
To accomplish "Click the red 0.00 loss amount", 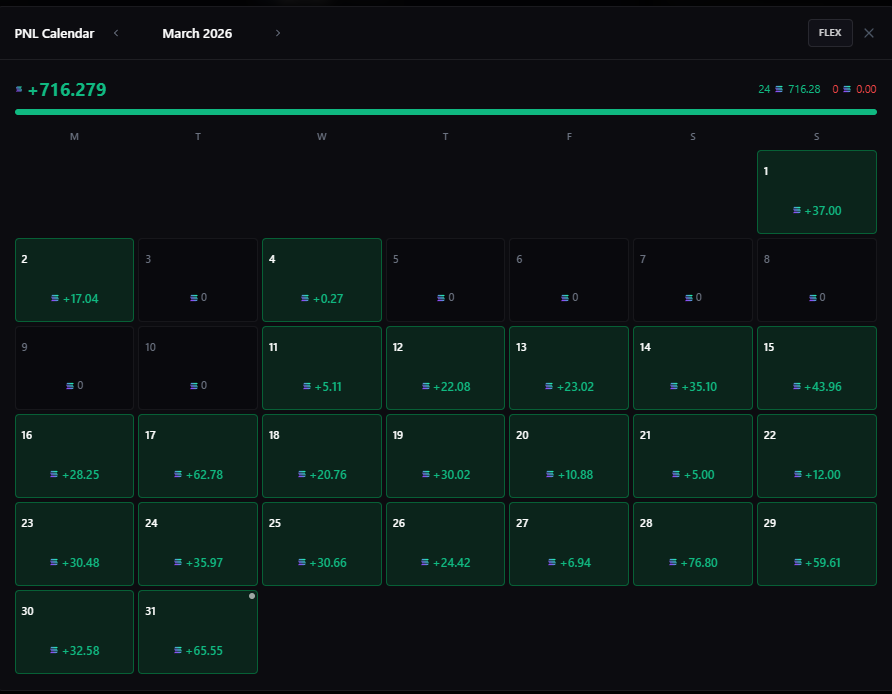I will (x=866, y=89).
